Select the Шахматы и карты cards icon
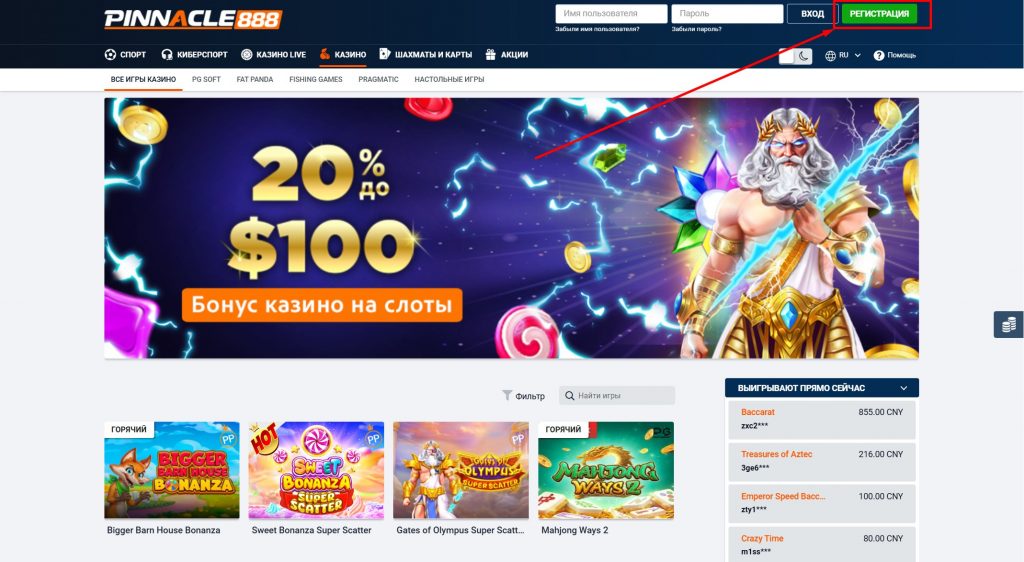 (385, 54)
